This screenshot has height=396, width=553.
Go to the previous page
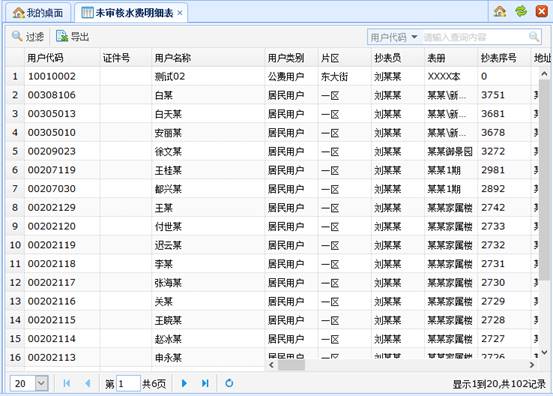coord(88,383)
